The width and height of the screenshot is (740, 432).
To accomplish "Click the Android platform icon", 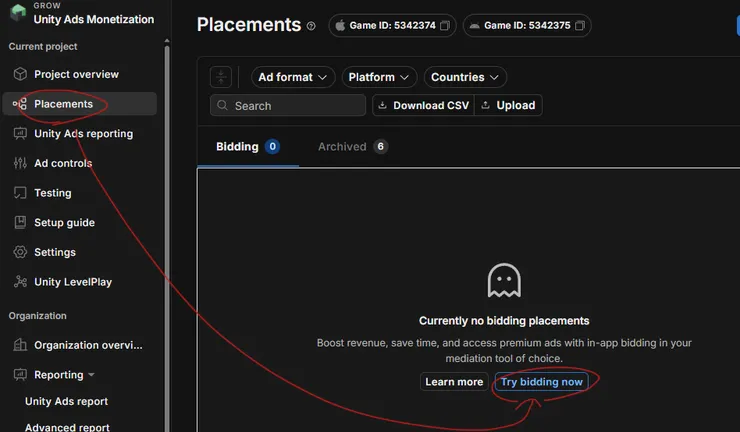I will click(474, 25).
